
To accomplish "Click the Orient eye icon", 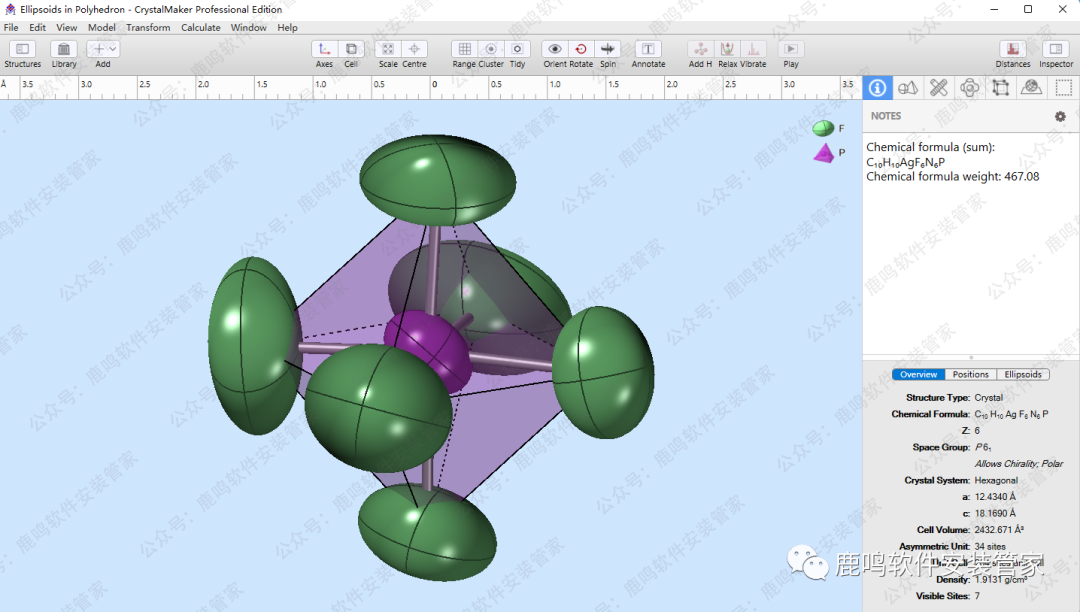I will pos(555,49).
